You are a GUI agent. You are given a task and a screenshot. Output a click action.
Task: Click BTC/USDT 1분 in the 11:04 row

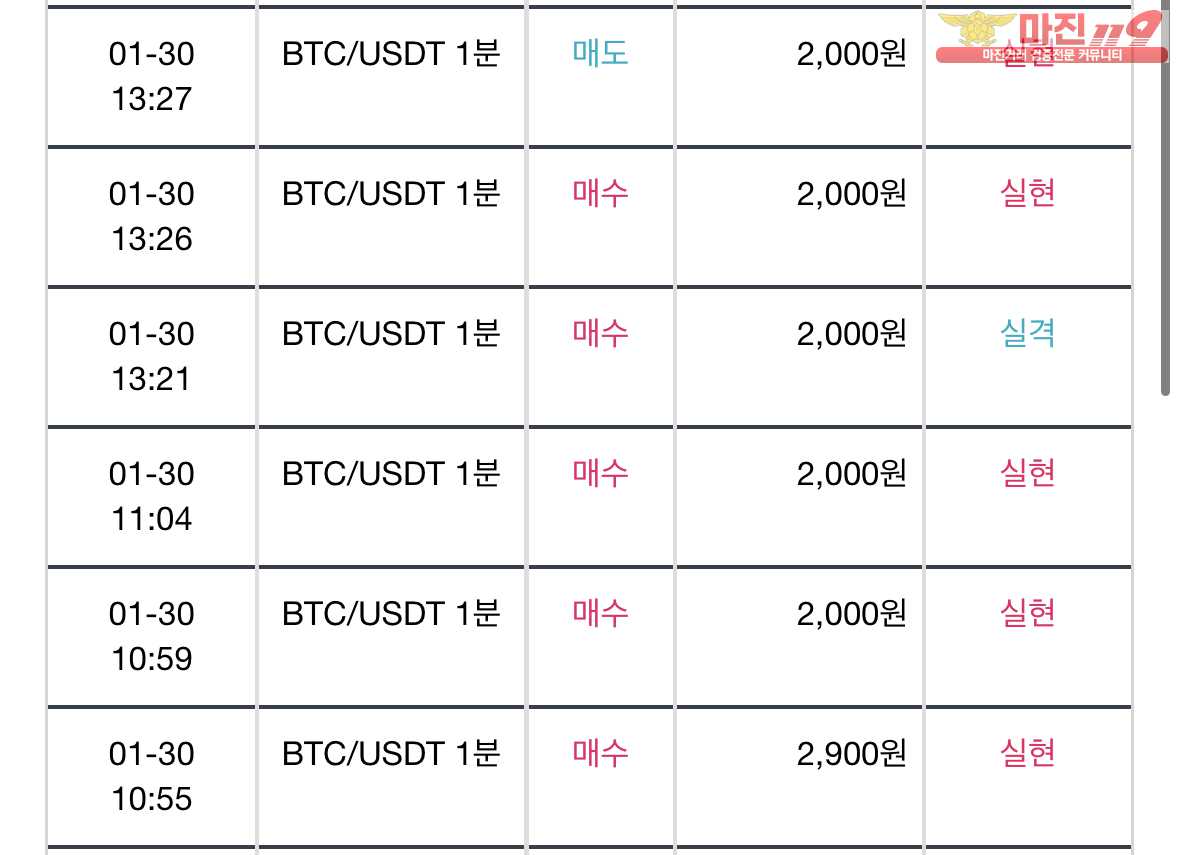(x=391, y=473)
